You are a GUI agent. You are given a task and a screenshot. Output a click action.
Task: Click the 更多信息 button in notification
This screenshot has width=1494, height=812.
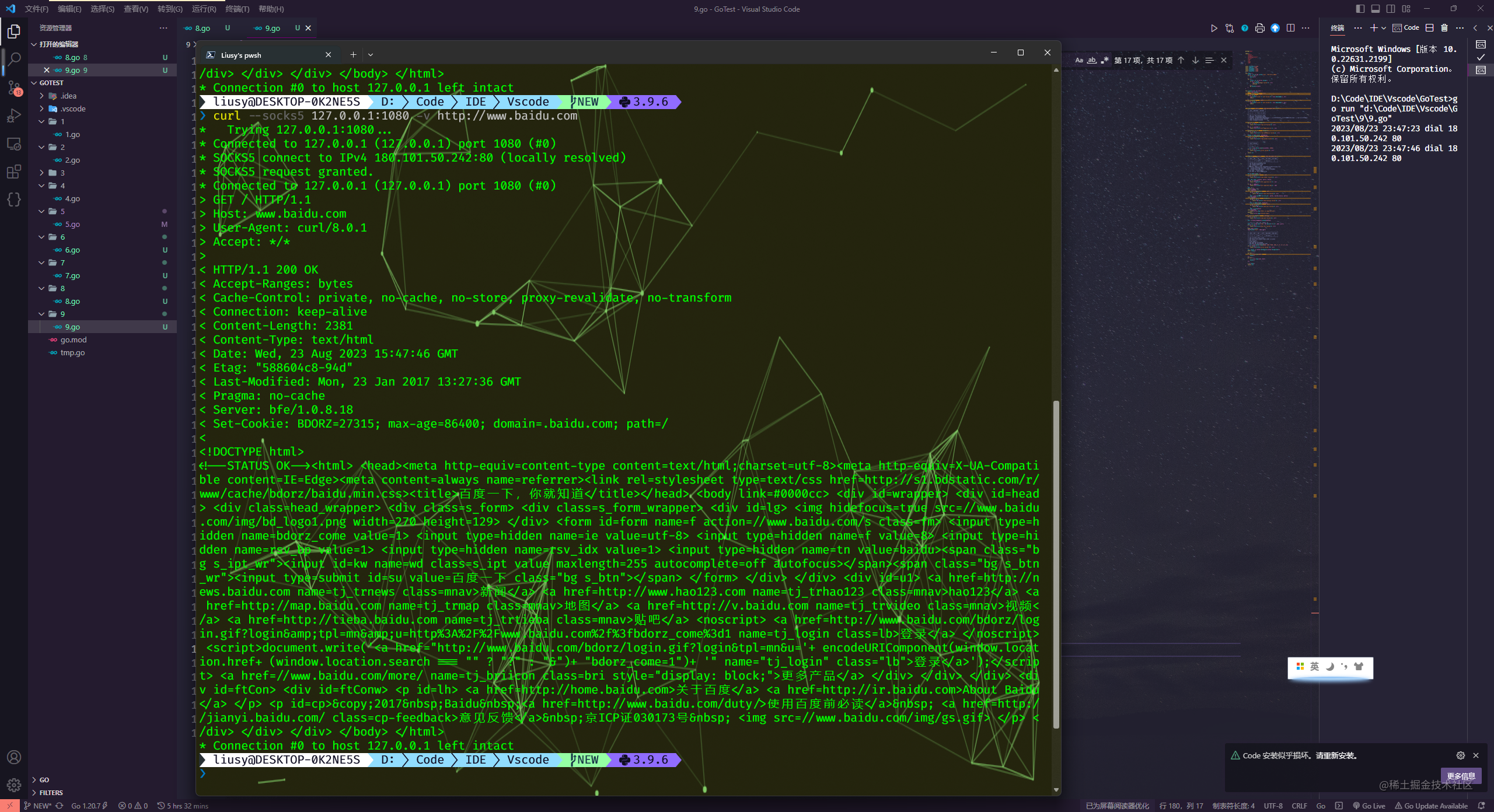tap(1461, 776)
